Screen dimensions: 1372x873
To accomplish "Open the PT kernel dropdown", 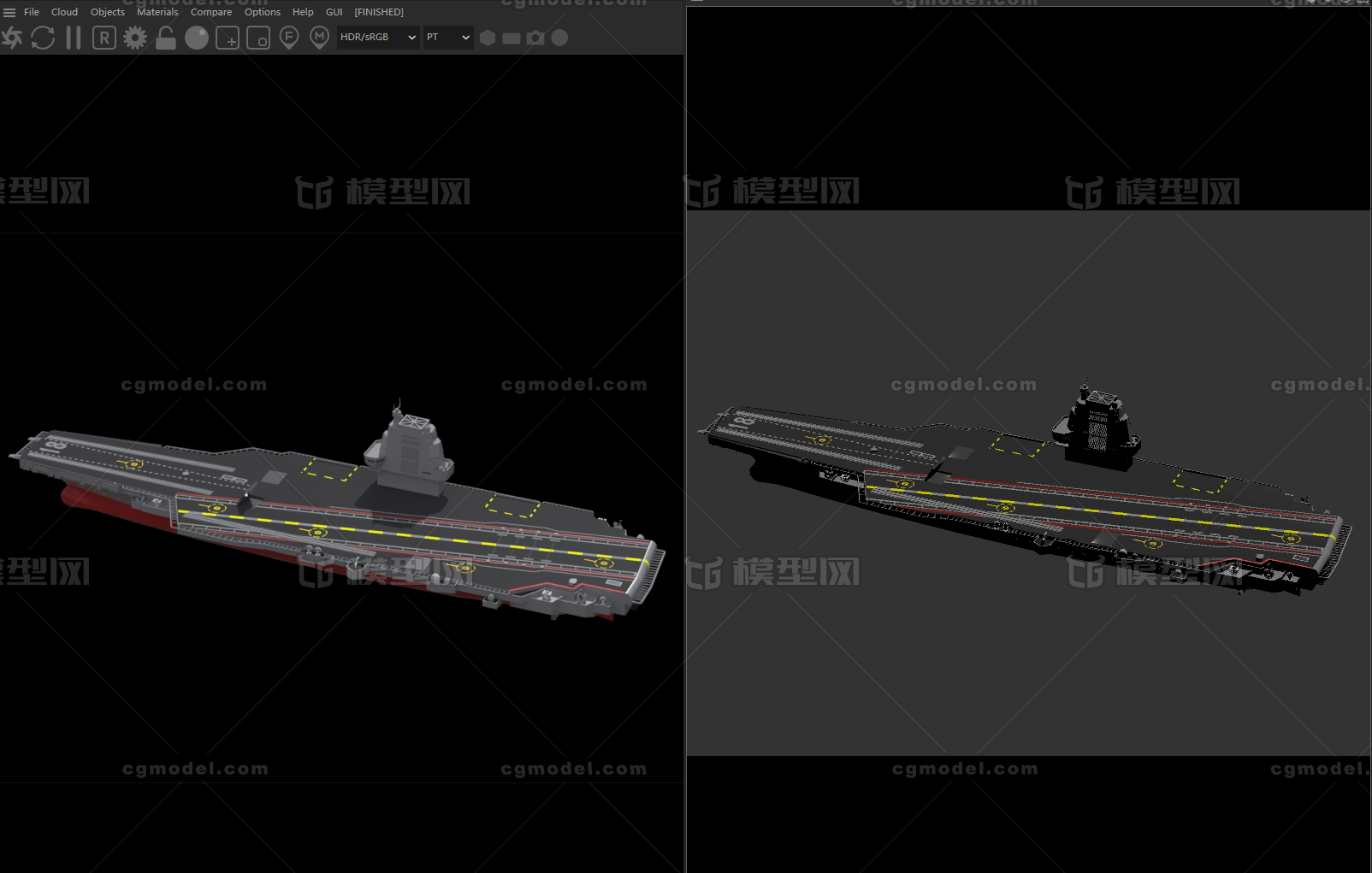I will coord(447,38).
